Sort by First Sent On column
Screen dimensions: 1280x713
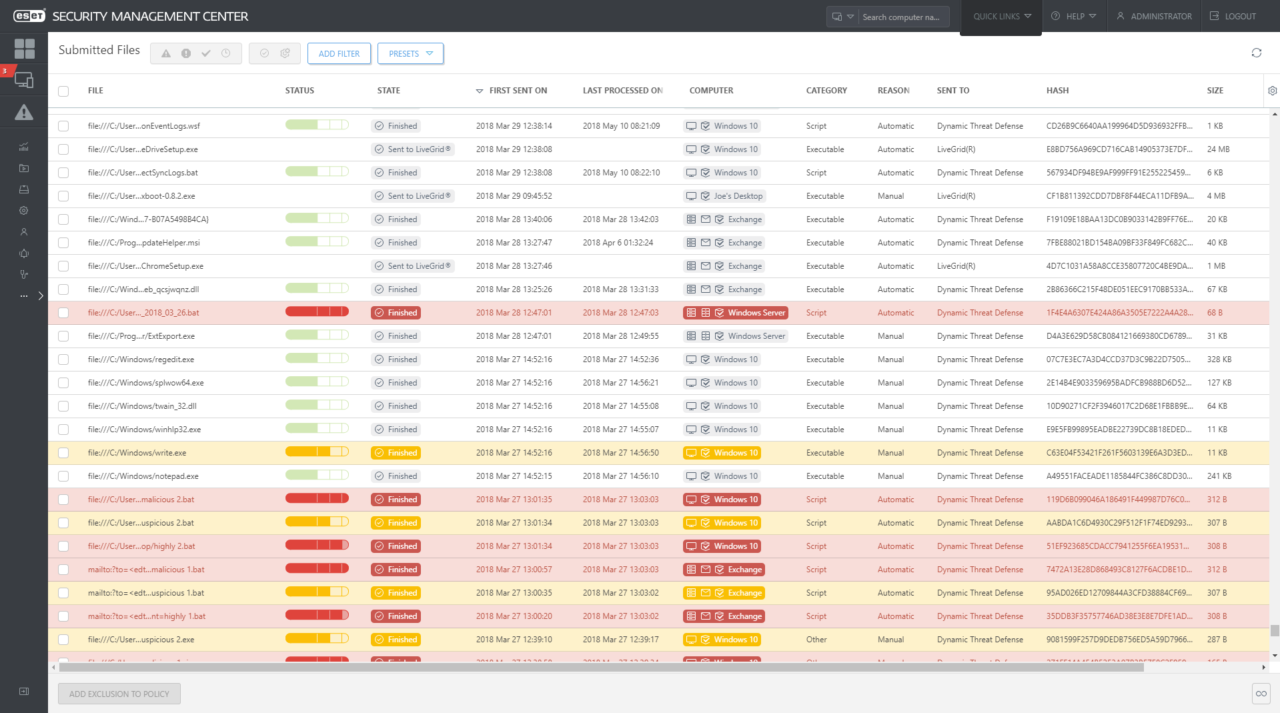[x=517, y=91]
